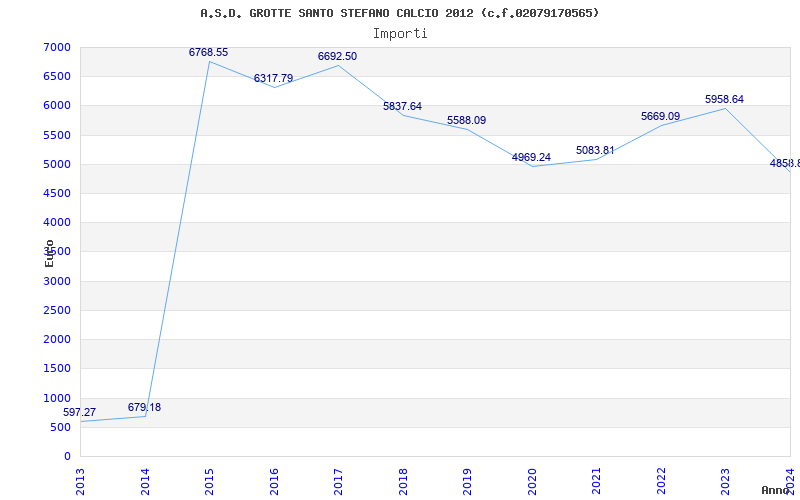Select the data label 6692.50
Image resolution: width=800 pixels, height=500 pixels.
coord(337,57)
